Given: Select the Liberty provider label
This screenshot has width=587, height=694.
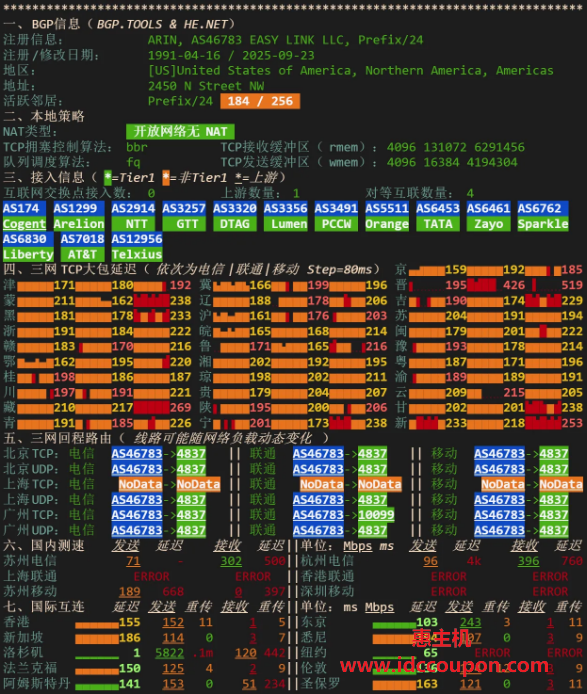Looking at the screenshot, I should [x=28, y=254].
